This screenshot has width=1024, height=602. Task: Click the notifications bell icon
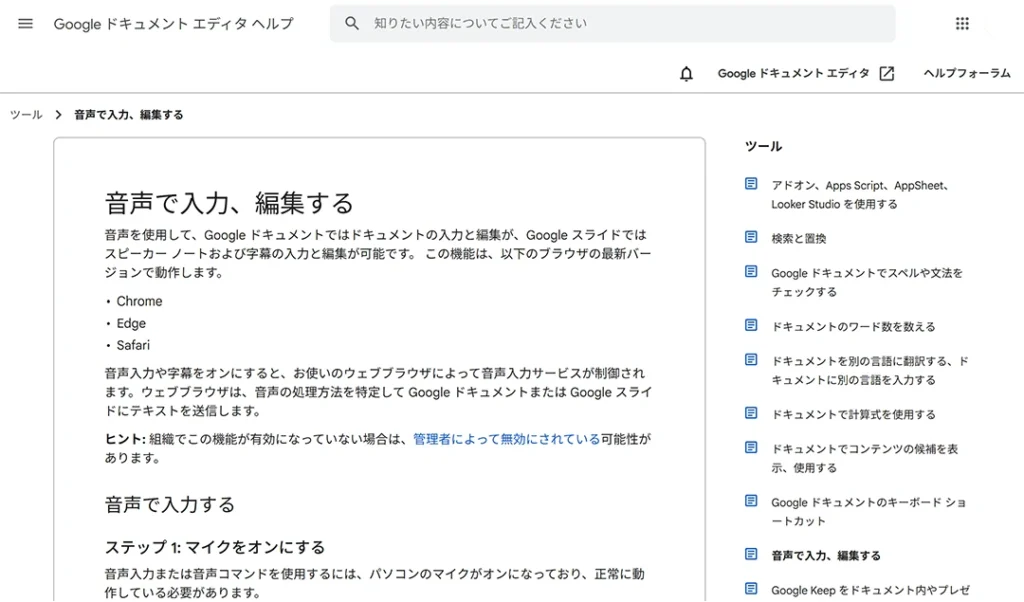pyautogui.click(x=686, y=73)
